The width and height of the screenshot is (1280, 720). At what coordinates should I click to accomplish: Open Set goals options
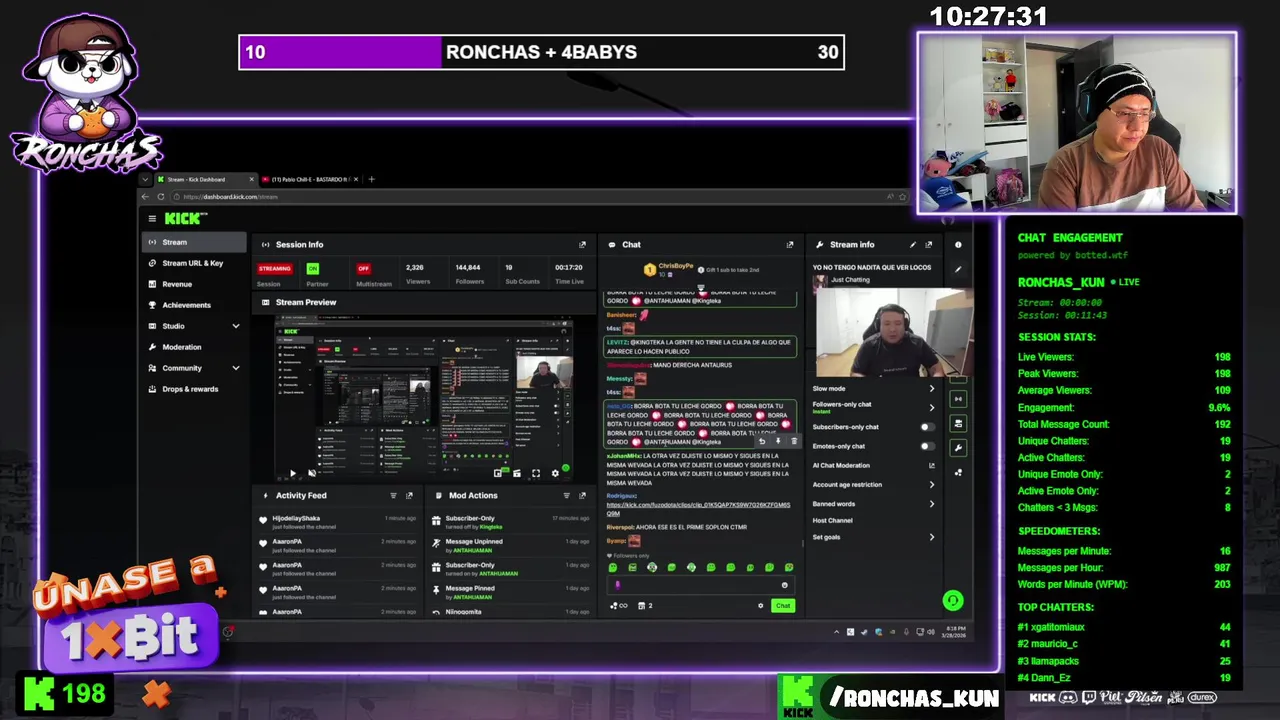[874, 537]
